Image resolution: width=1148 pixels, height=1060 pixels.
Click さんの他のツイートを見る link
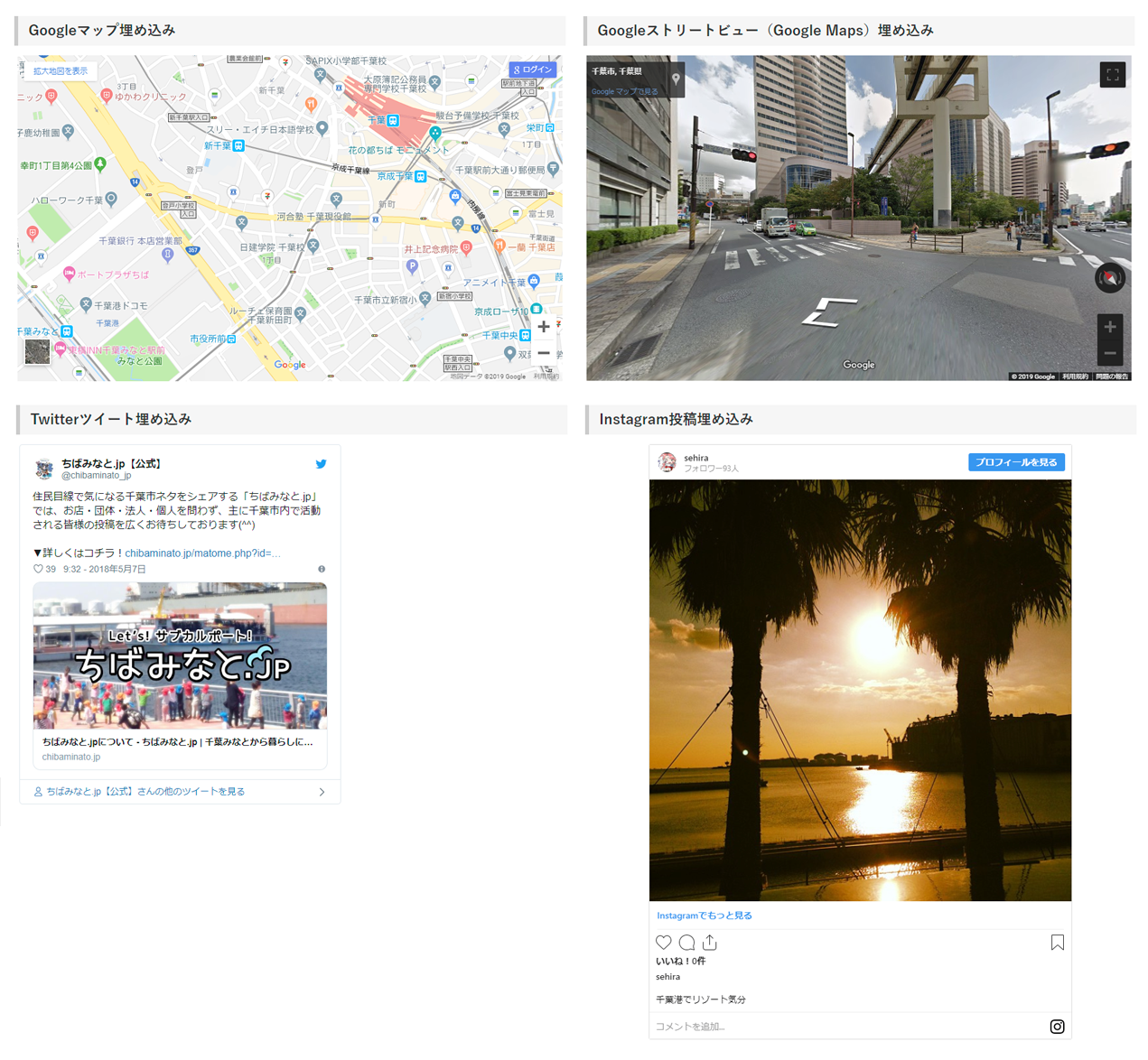[145, 792]
